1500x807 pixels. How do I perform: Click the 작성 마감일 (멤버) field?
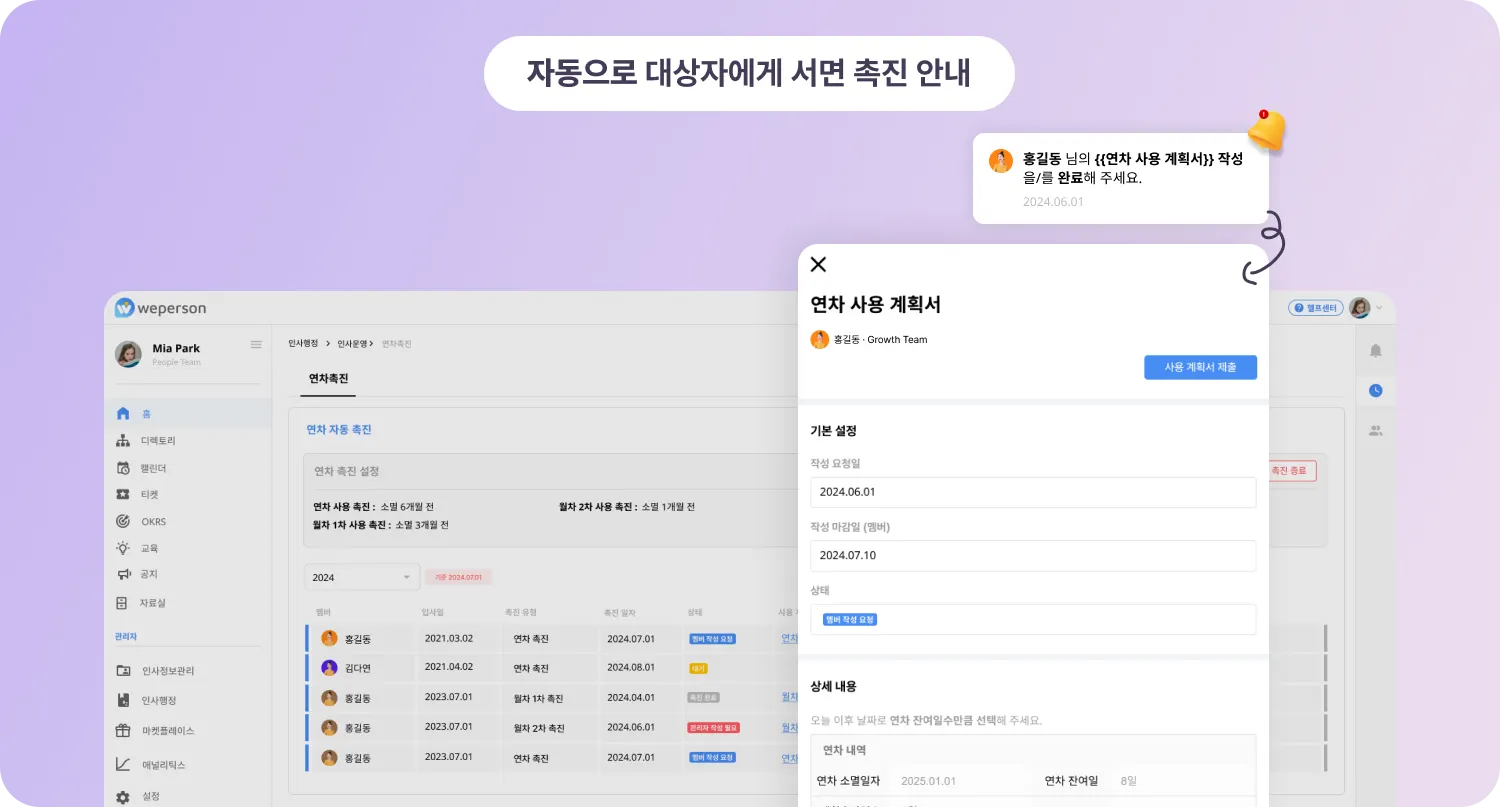click(x=1033, y=555)
